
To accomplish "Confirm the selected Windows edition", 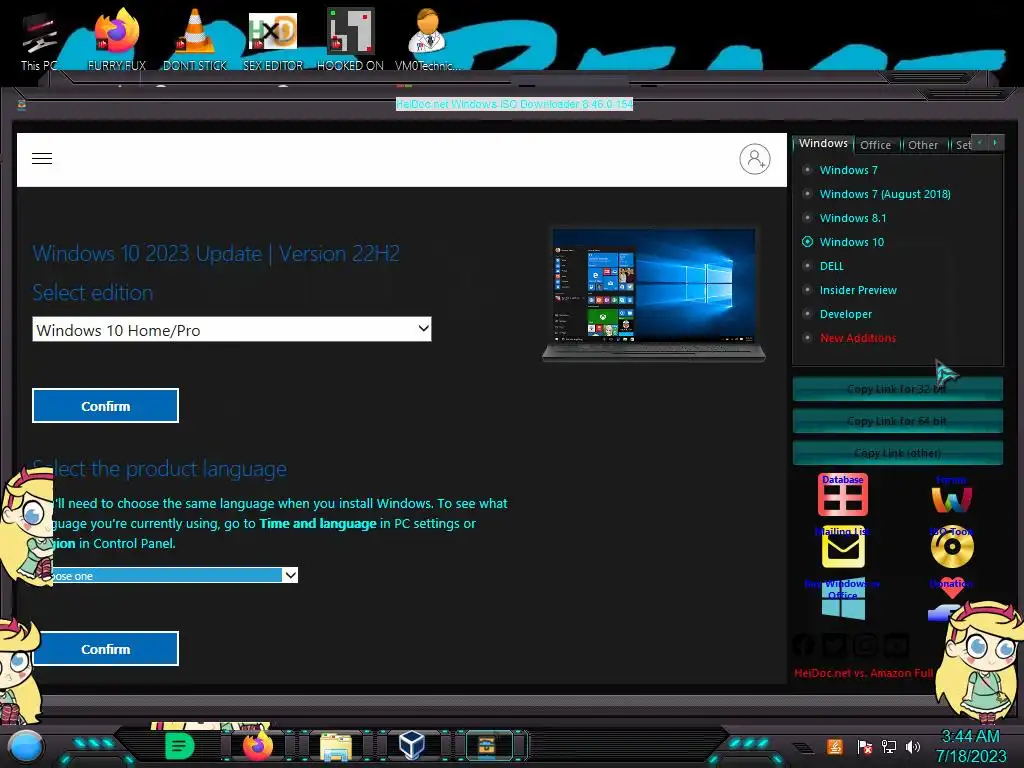I will click(x=105, y=406).
